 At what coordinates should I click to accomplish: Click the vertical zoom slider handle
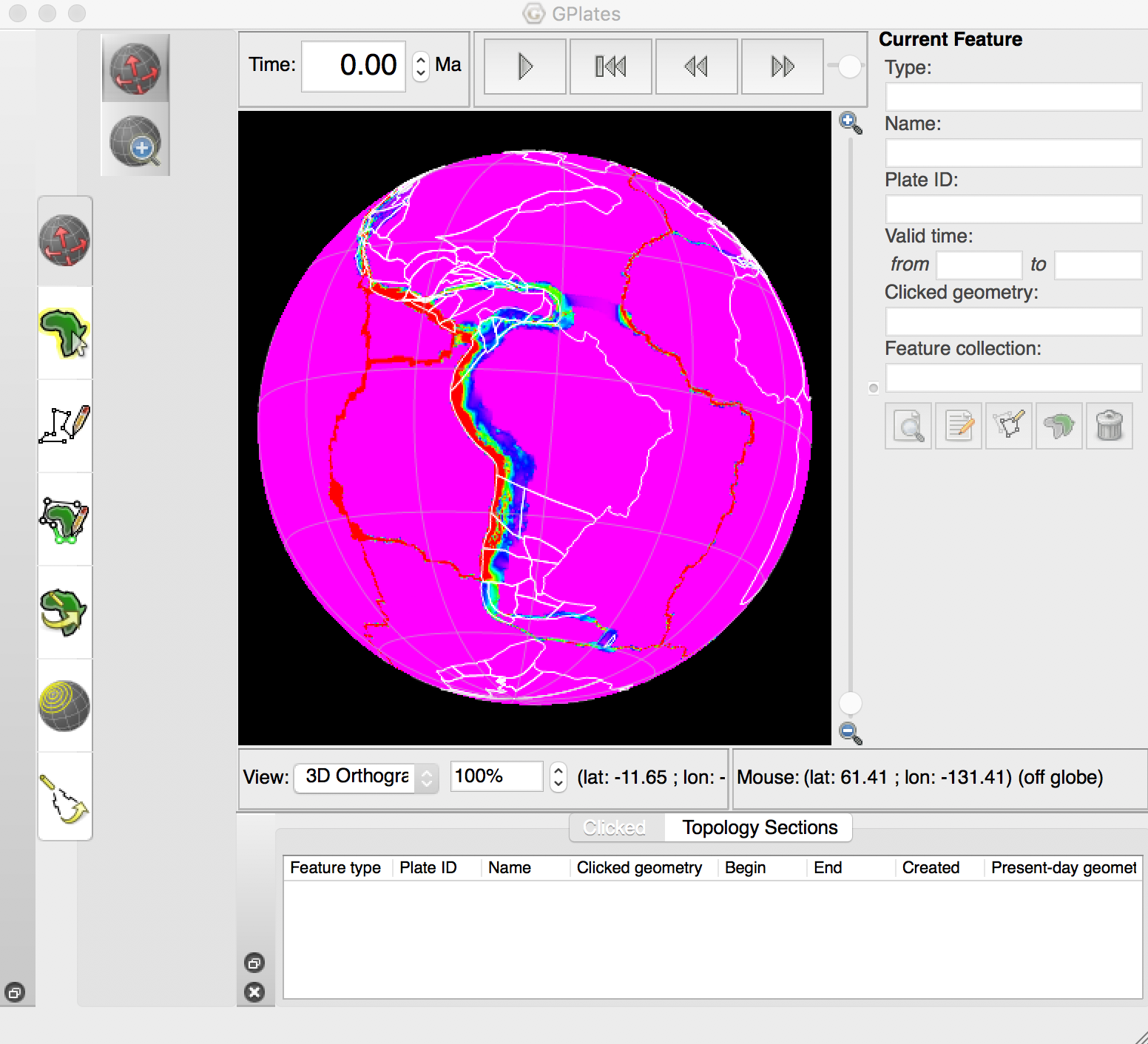click(x=851, y=703)
